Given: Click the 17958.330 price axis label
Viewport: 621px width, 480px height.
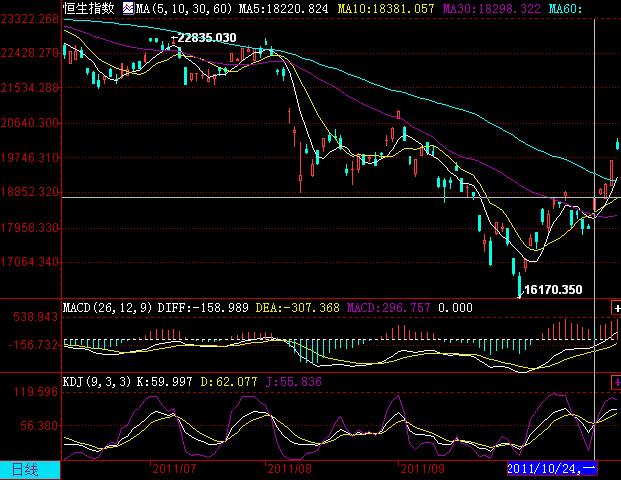Looking at the screenshot, I should 30,228.
